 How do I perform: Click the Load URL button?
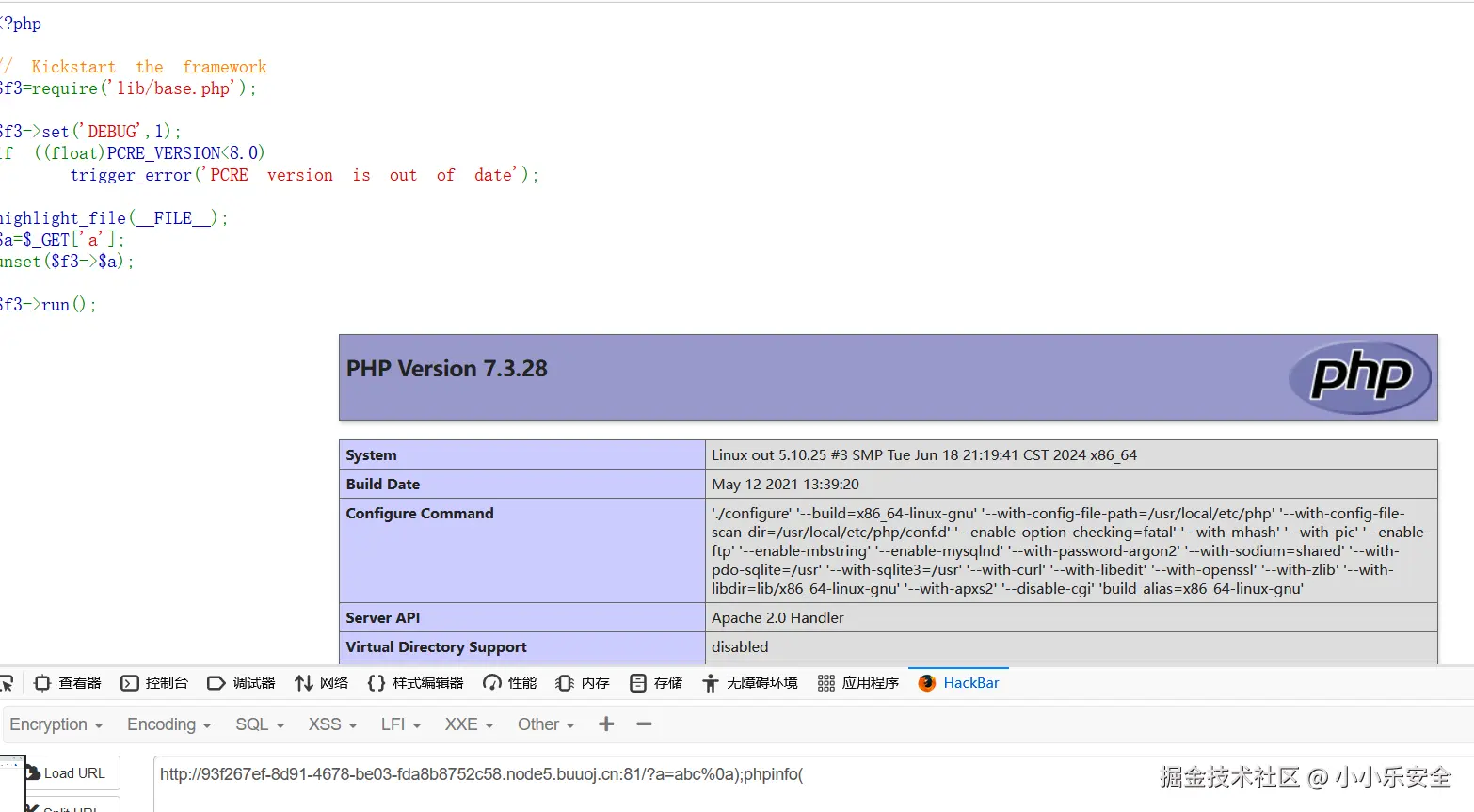click(x=72, y=773)
